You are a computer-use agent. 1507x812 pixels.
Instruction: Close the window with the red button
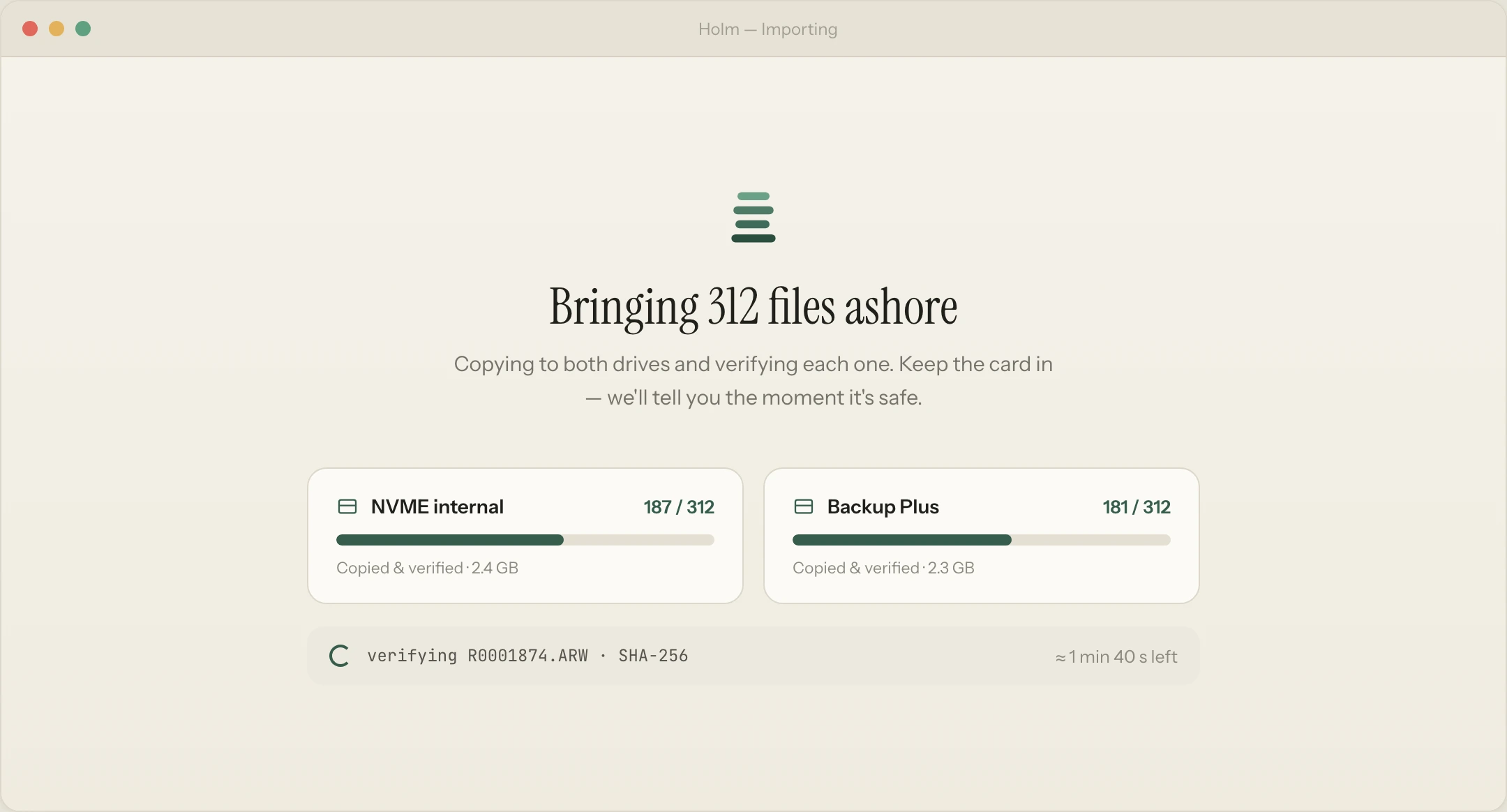pos(30,29)
